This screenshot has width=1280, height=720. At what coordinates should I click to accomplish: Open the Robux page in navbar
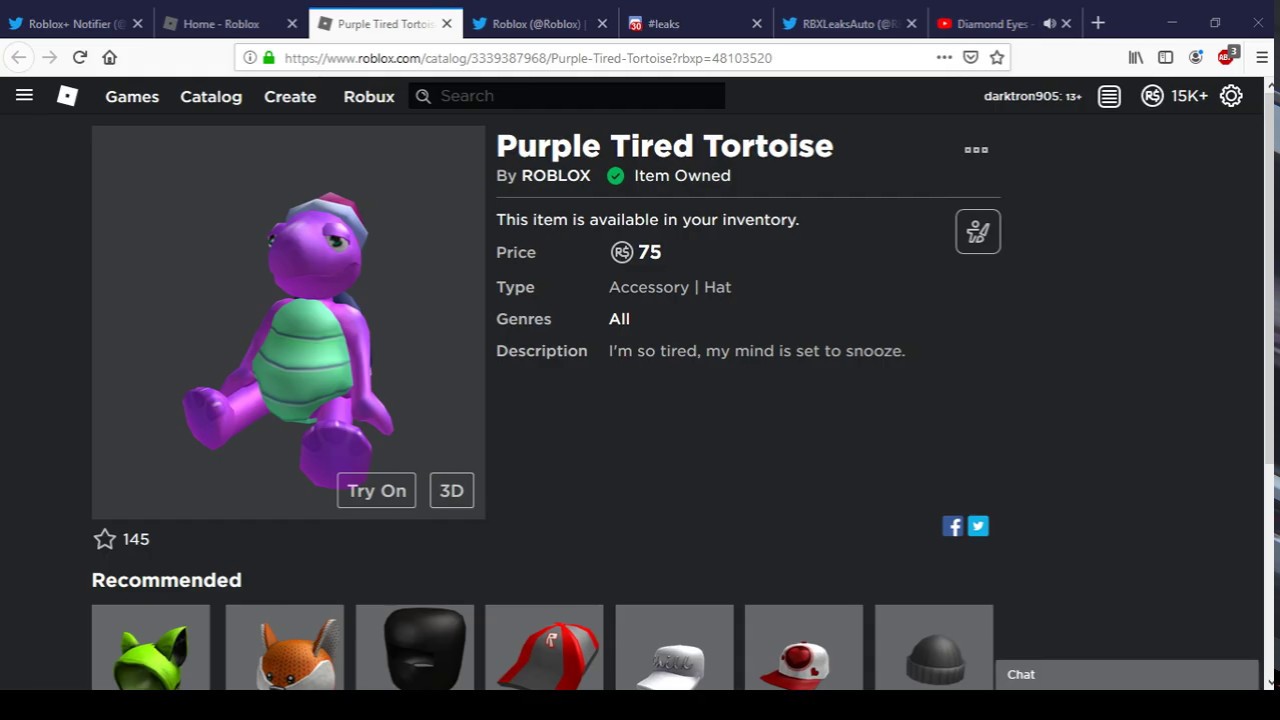[x=369, y=96]
